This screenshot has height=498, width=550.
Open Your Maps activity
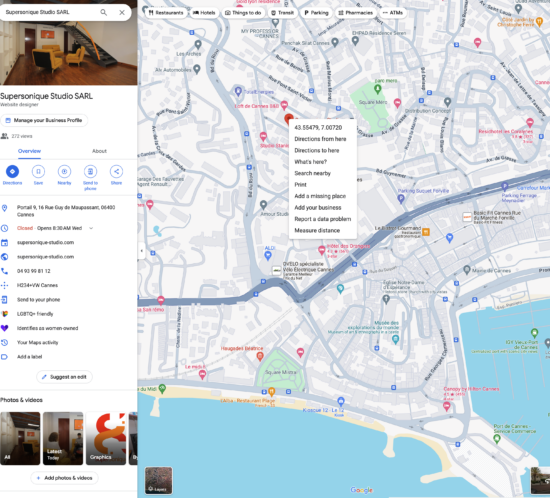coord(38,343)
